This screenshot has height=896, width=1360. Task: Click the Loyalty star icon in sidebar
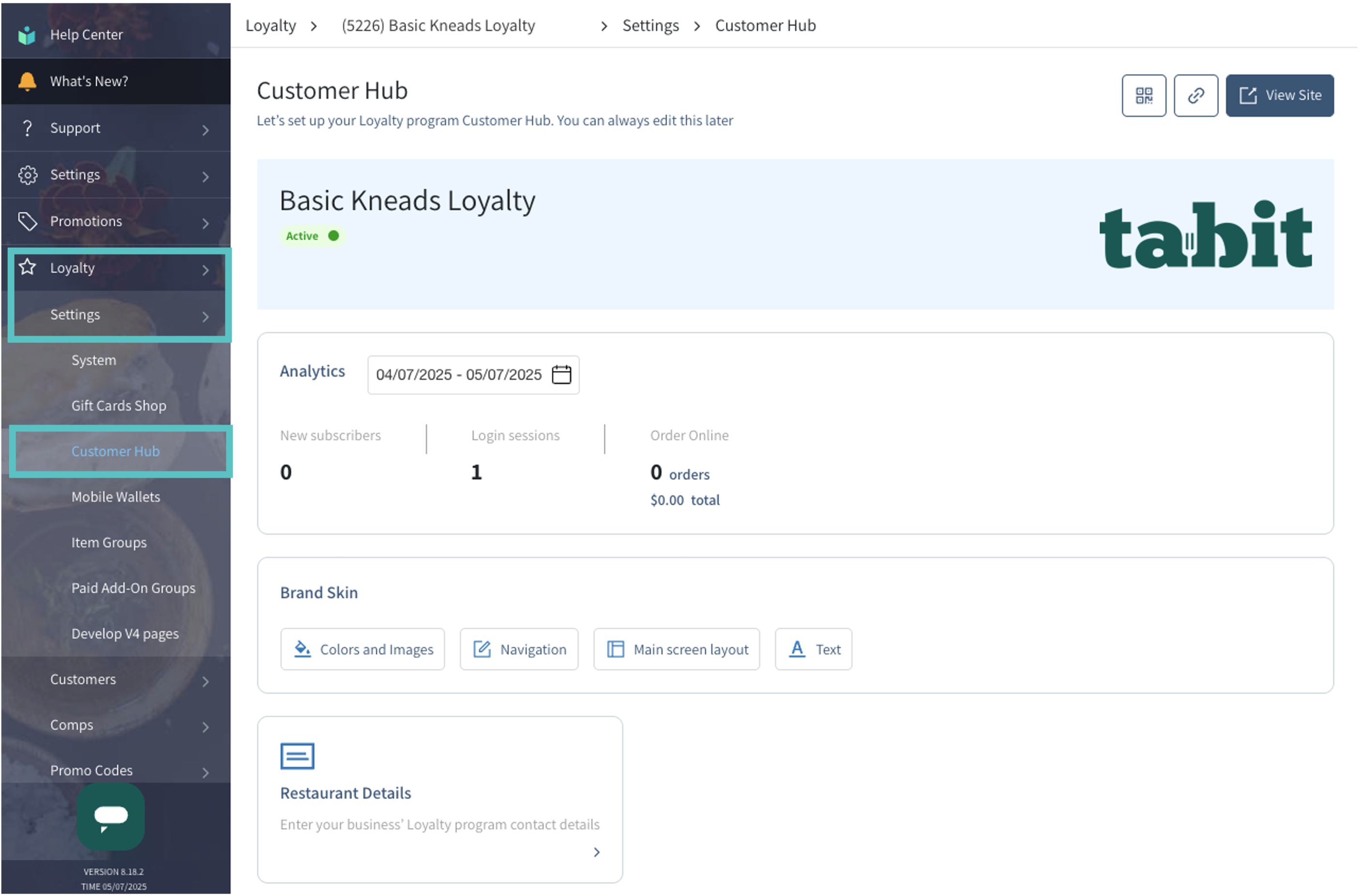[x=28, y=267]
